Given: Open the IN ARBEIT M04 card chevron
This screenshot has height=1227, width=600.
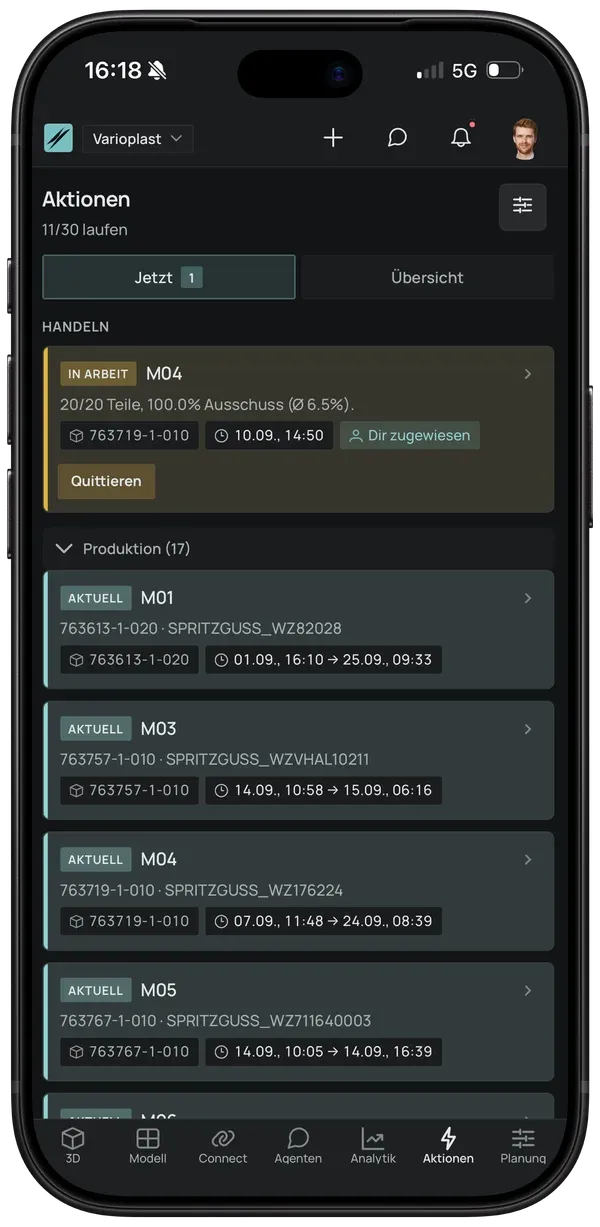Looking at the screenshot, I should (x=528, y=374).
